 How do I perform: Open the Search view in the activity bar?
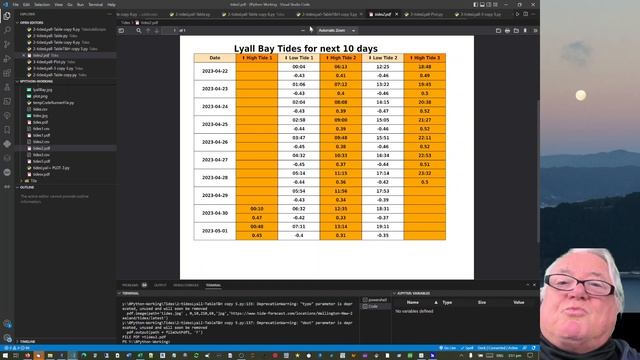(x=7, y=30)
